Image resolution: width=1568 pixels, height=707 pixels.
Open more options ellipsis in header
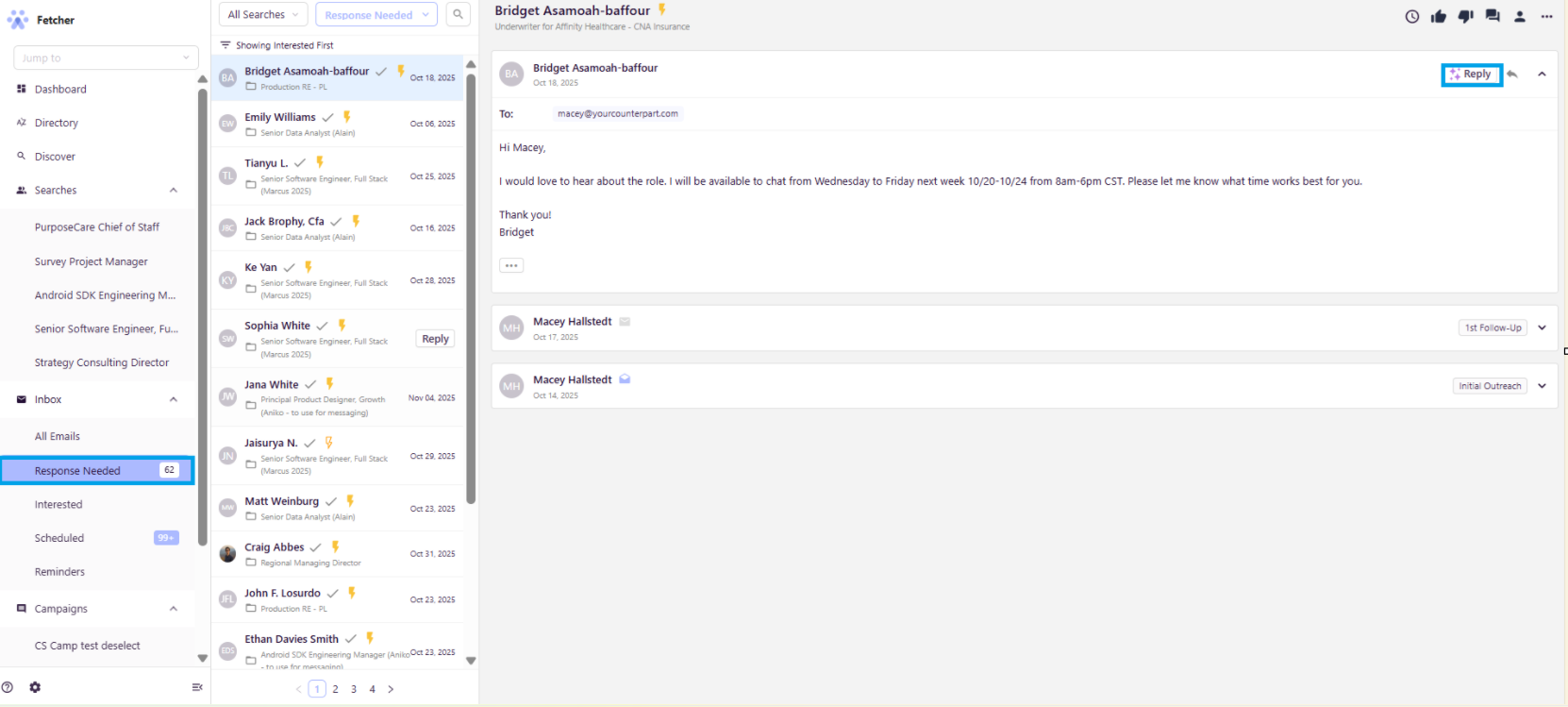(x=1546, y=16)
